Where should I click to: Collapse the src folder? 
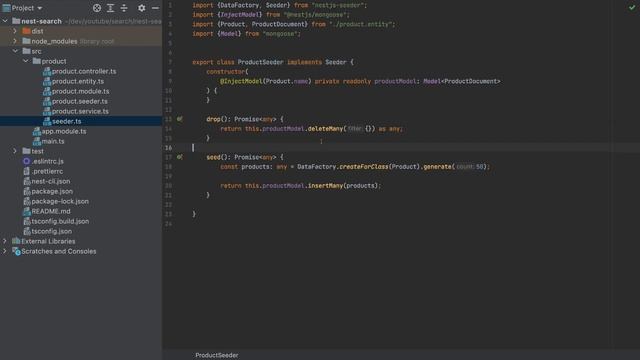pos(15,51)
